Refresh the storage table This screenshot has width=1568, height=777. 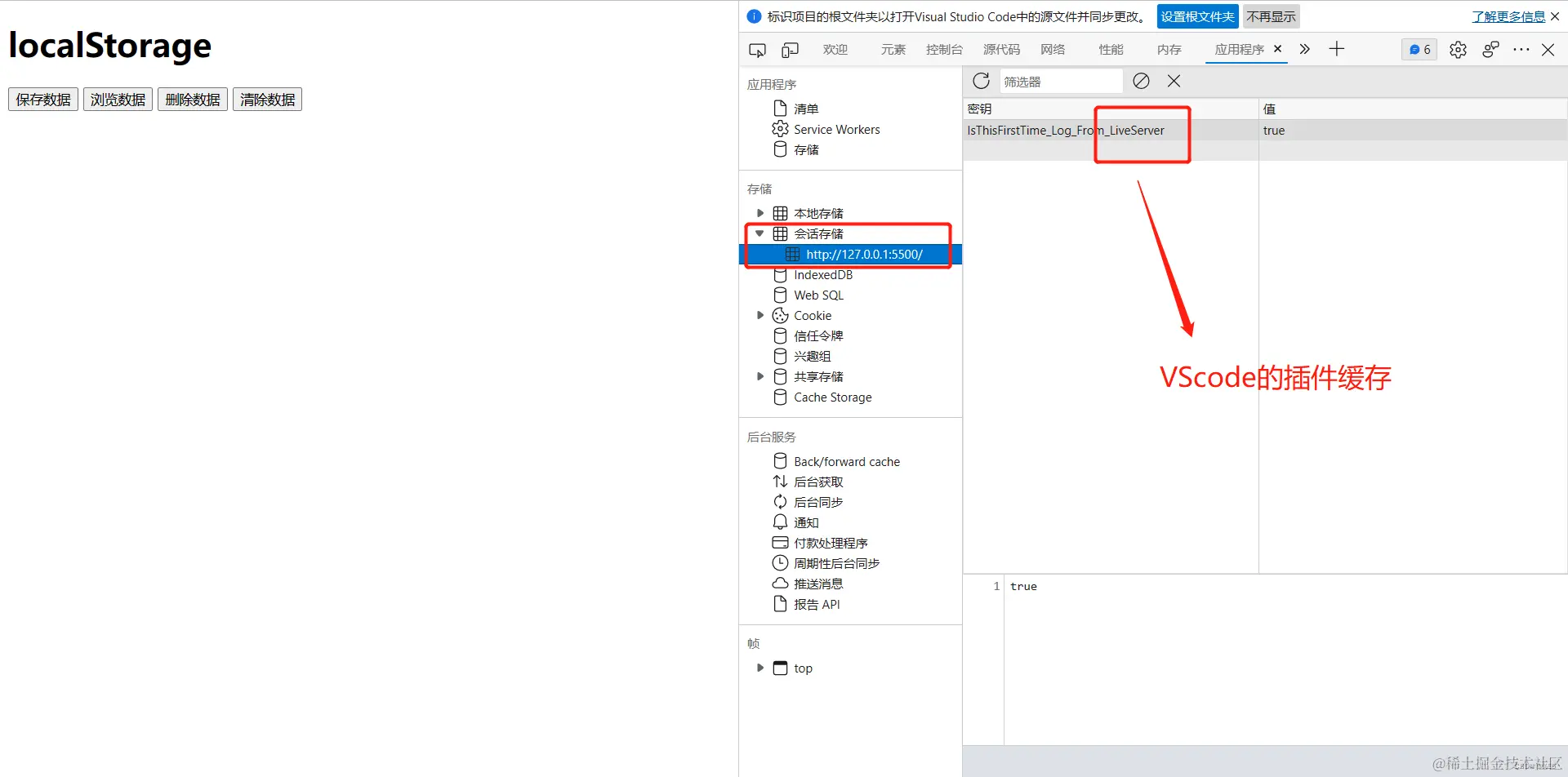coord(982,81)
